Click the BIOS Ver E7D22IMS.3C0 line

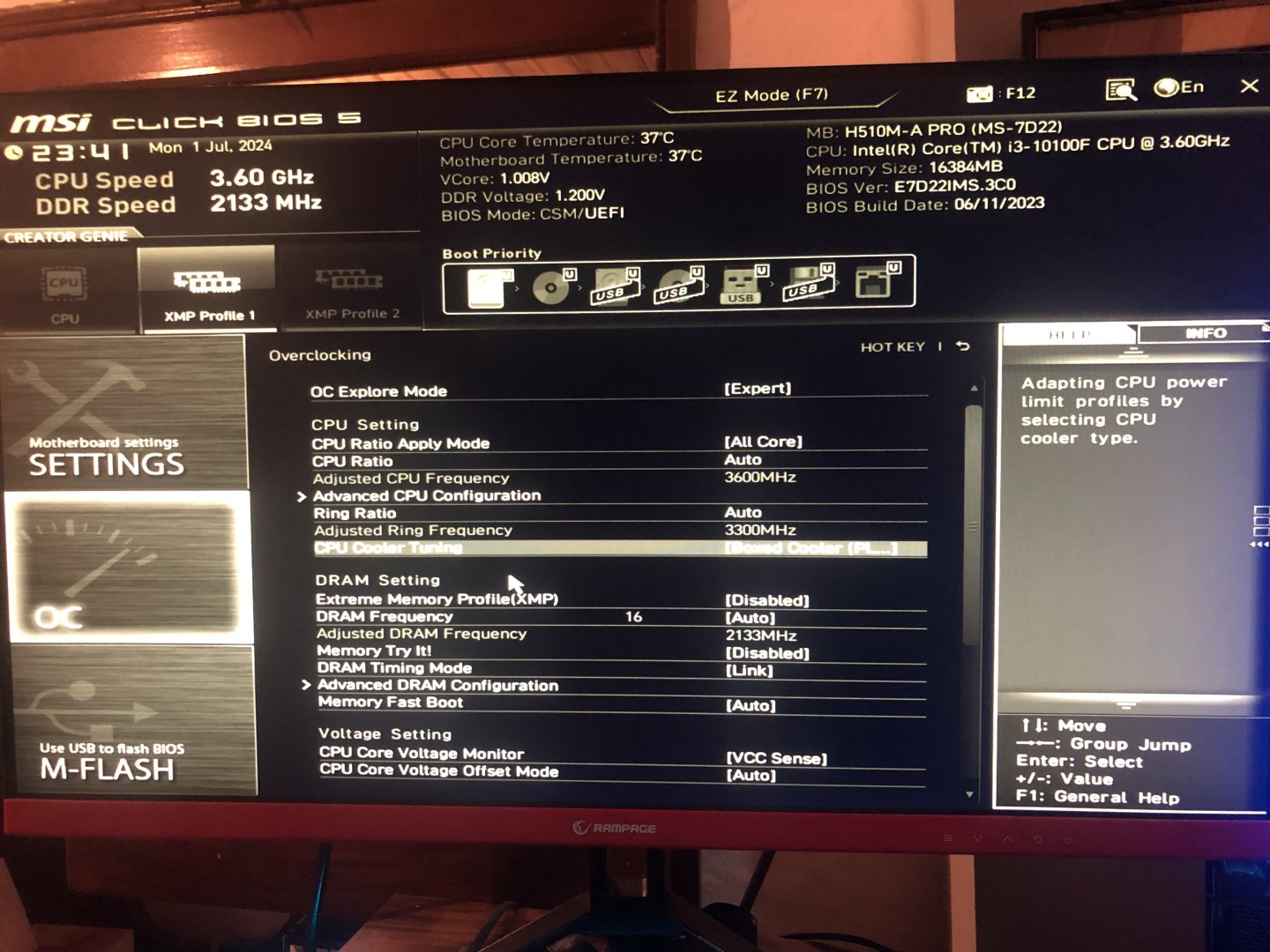click(911, 187)
